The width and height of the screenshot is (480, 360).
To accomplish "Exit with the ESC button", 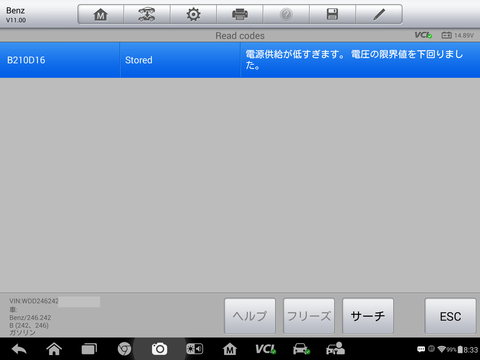I will click(x=450, y=316).
